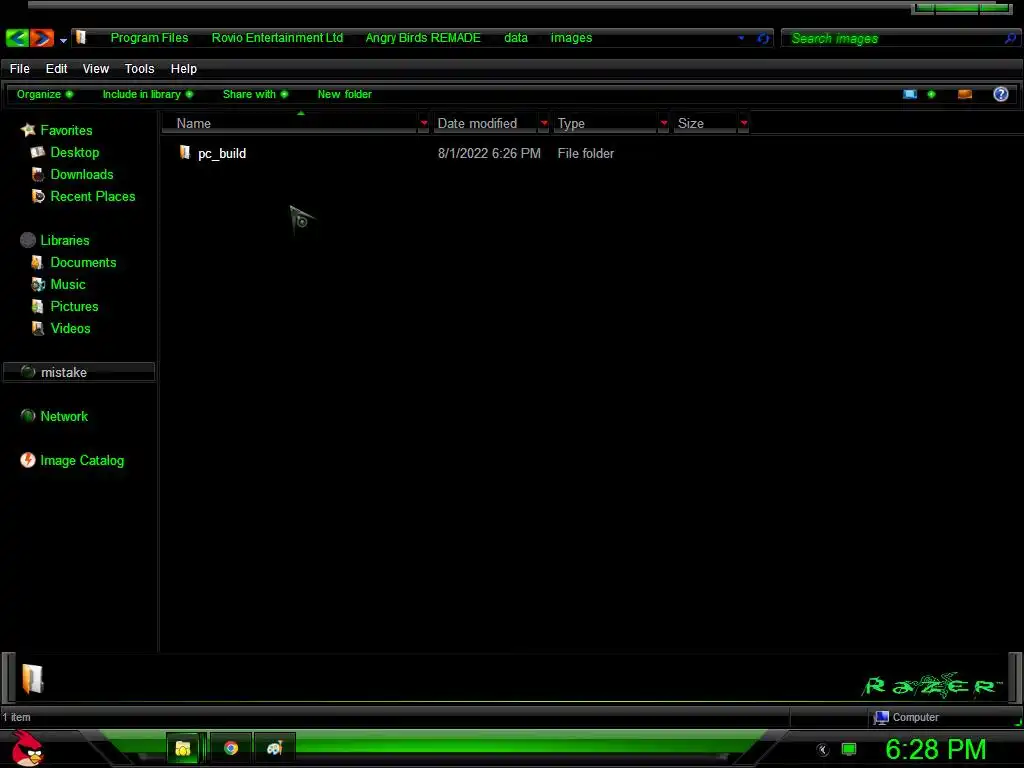The image size is (1024, 768).
Task: Open Start menu with Angry Birds orb
Action: [x=27, y=749]
